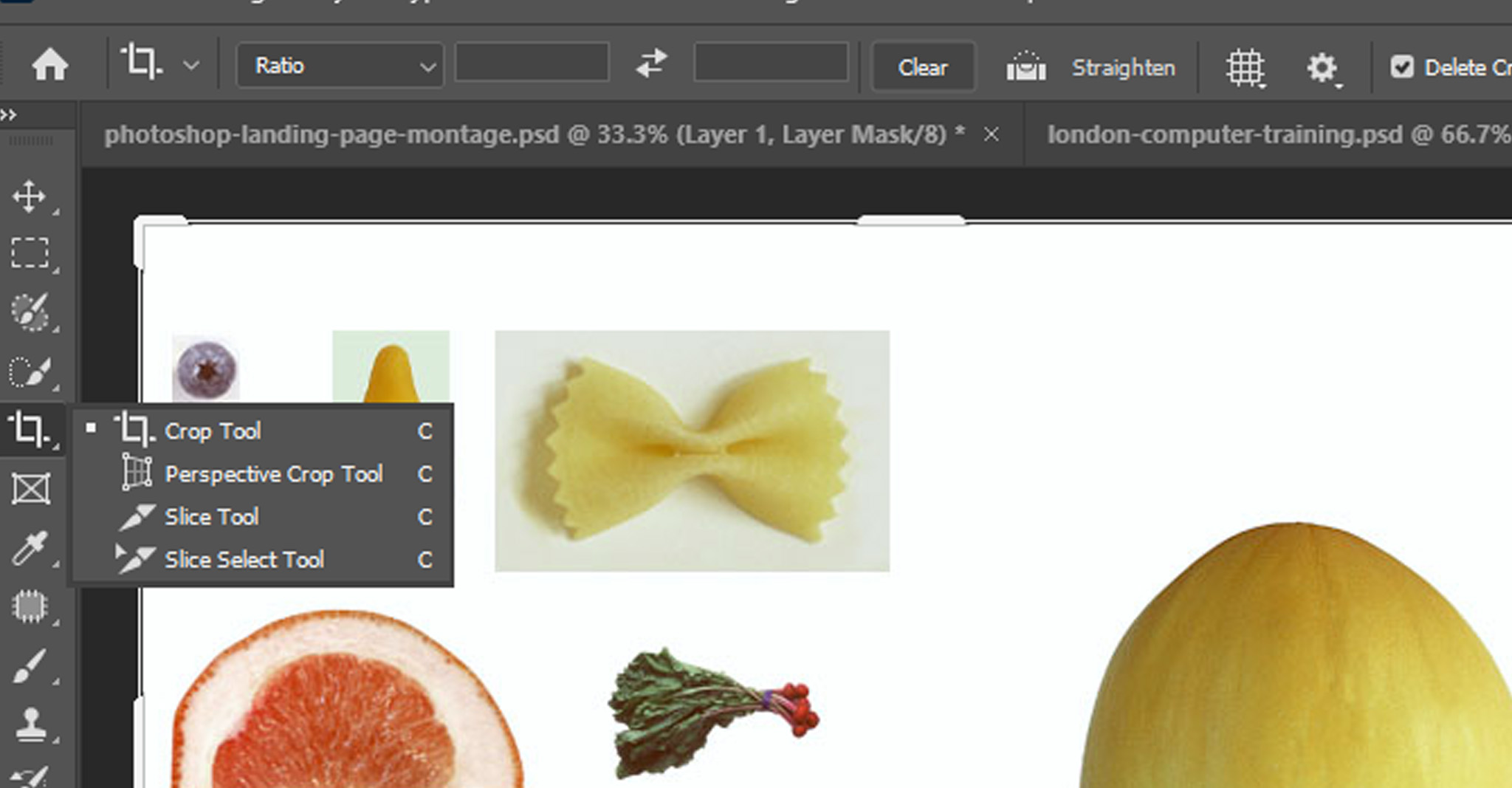Screen dimensions: 1512x788
Task: Click the Crop icon in options bar
Action: click(x=142, y=62)
